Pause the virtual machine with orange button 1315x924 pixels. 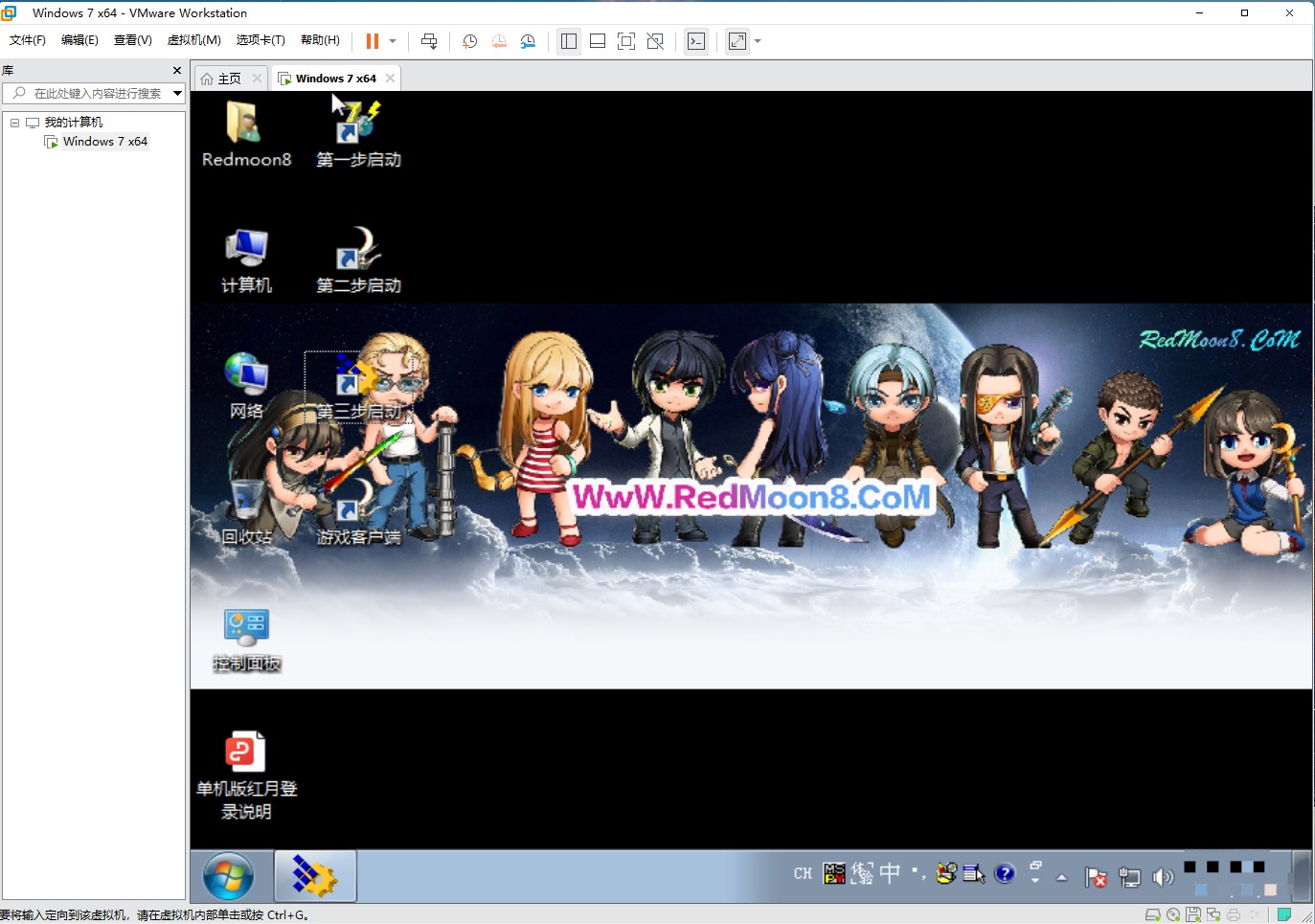click(373, 41)
